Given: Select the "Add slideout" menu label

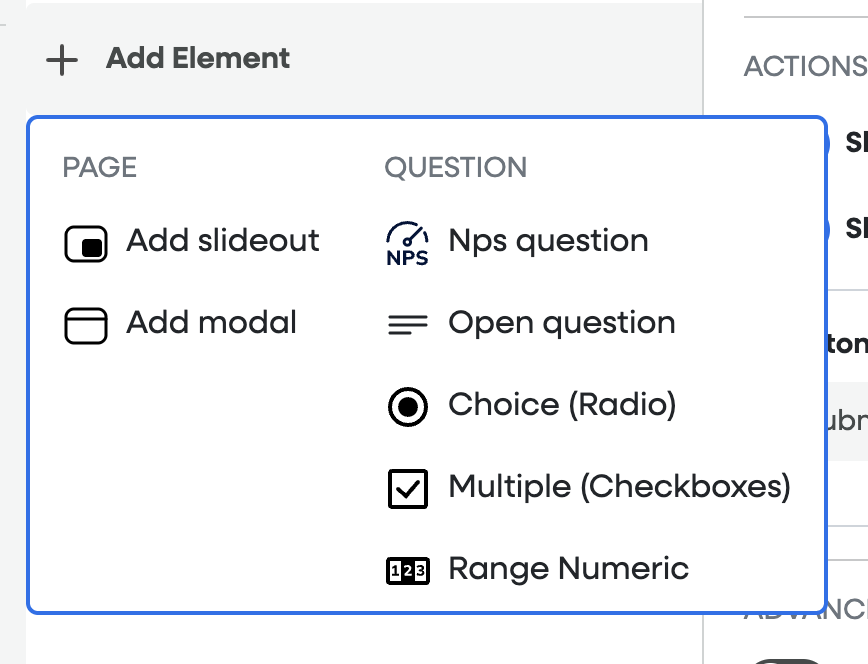Looking at the screenshot, I should coord(222,241).
